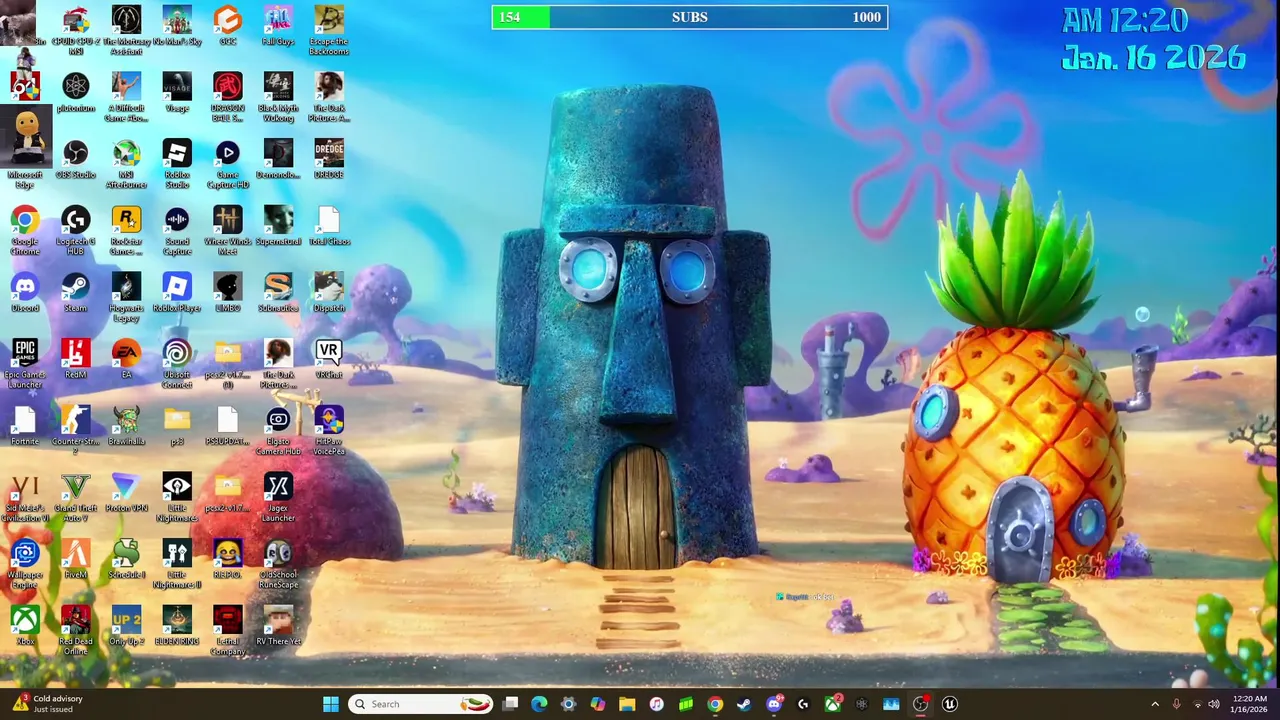Open the Elgato Camera Hub shortcut
This screenshot has width=1280, height=720.
pyautogui.click(x=278, y=431)
